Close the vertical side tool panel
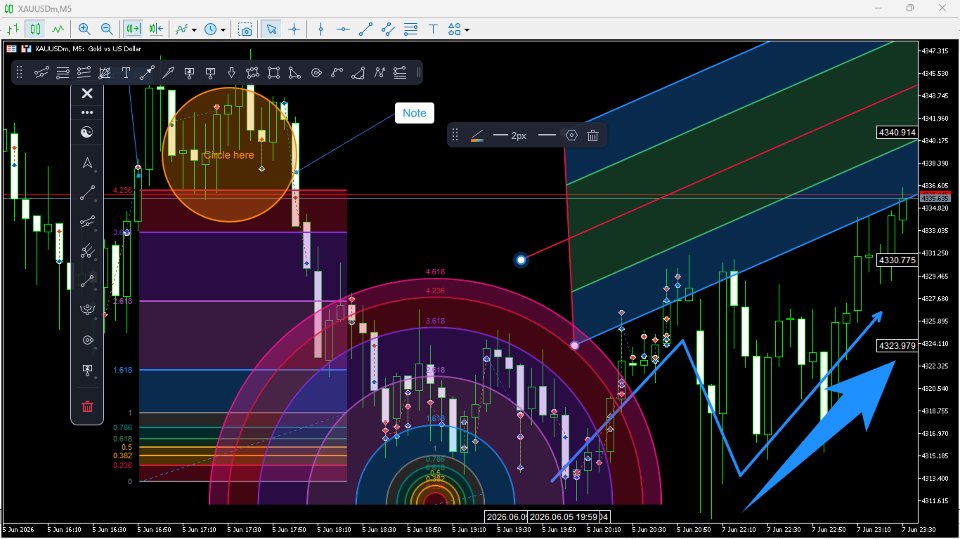Image resolution: width=960 pixels, height=539 pixels. pyautogui.click(x=87, y=93)
